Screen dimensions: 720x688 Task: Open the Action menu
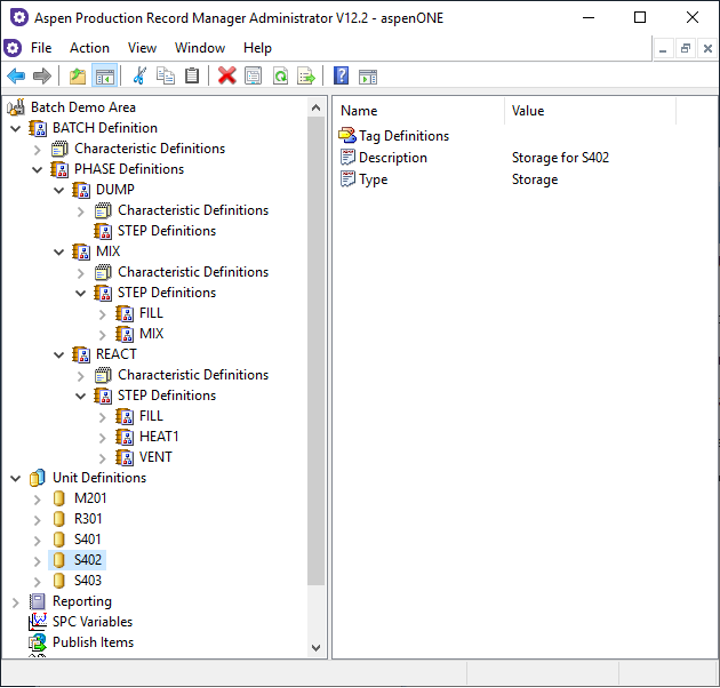89,48
